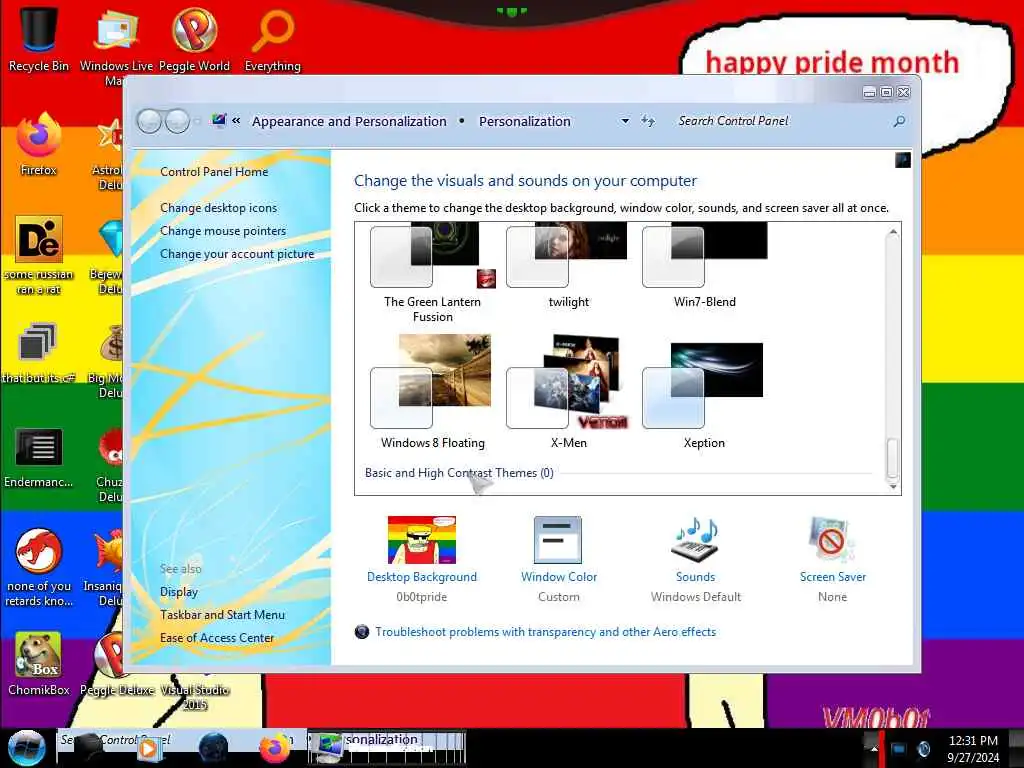Image resolution: width=1024 pixels, height=768 pixels.
Task: Select the Win7-Blend theme
Action: pos(705,266)
